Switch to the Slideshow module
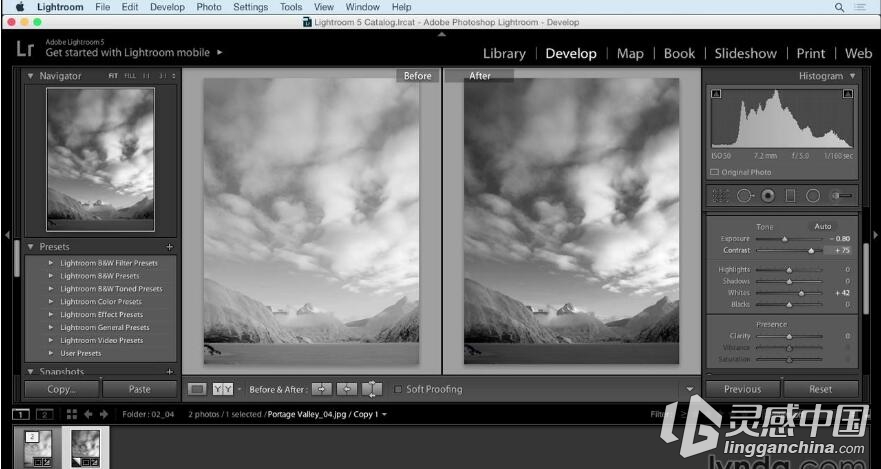Screen dimensions: 881x469 (x=746, y=53)
